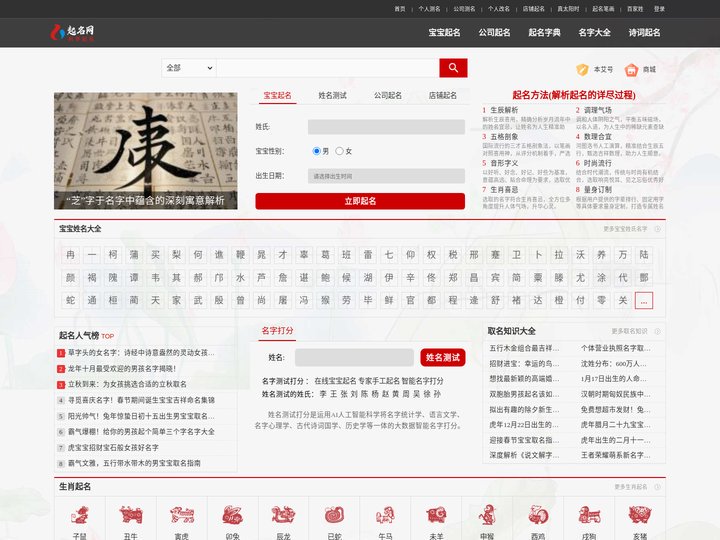Select surname tile 陆
Image resolution: width=720 pixels, height=540 pixels.
click(x=644, y=255)
